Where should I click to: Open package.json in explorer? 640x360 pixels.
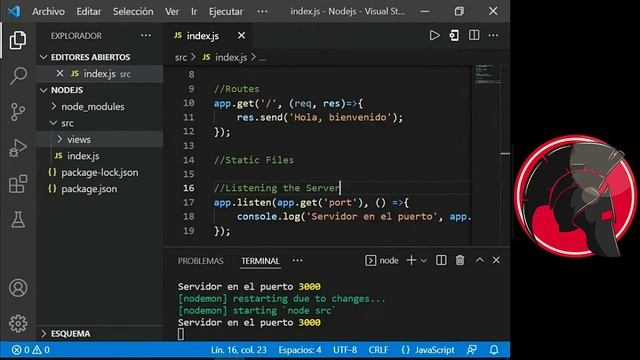tap(89, 189)
